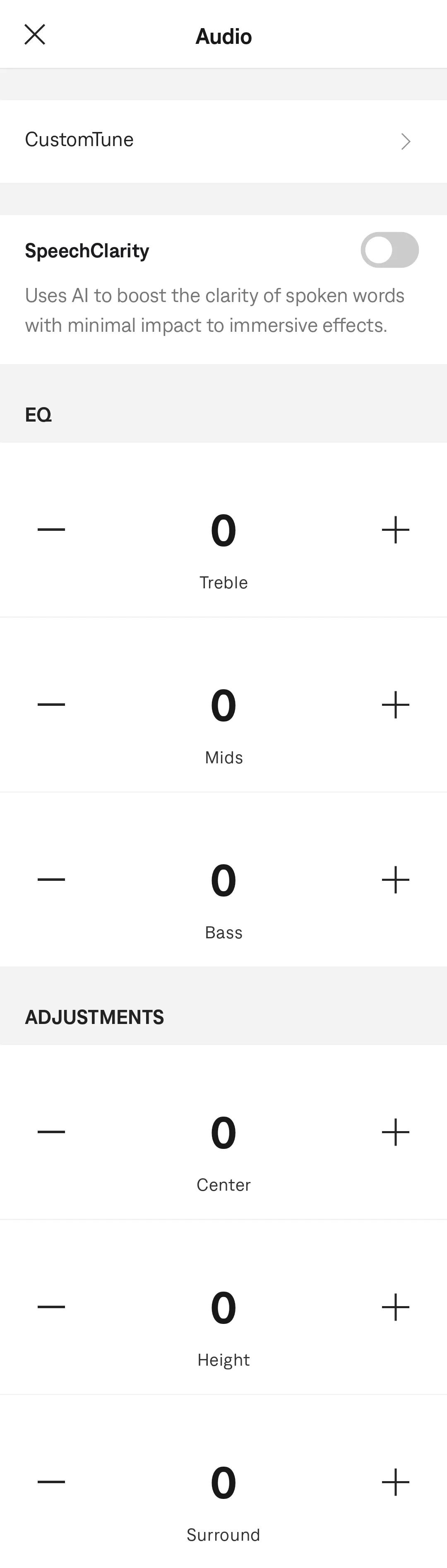This screenshot has width=447, height=1568.
Task: Decrease Treble with minus icon
Action: click(51, 530)
